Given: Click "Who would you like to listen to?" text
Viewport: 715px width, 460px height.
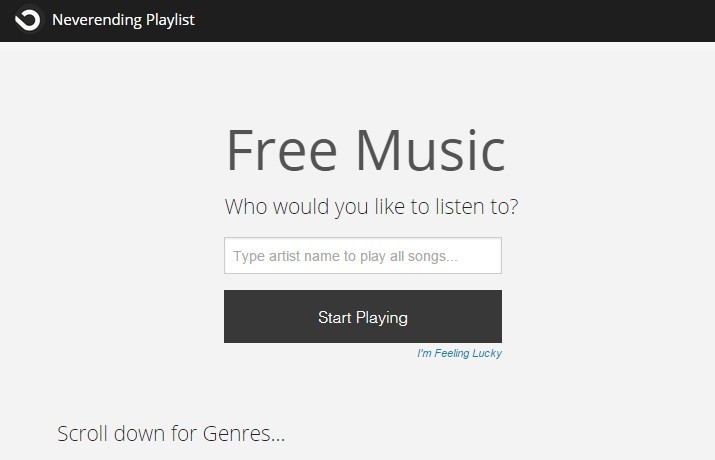Looking at the screenshot, I should point(371,208).
